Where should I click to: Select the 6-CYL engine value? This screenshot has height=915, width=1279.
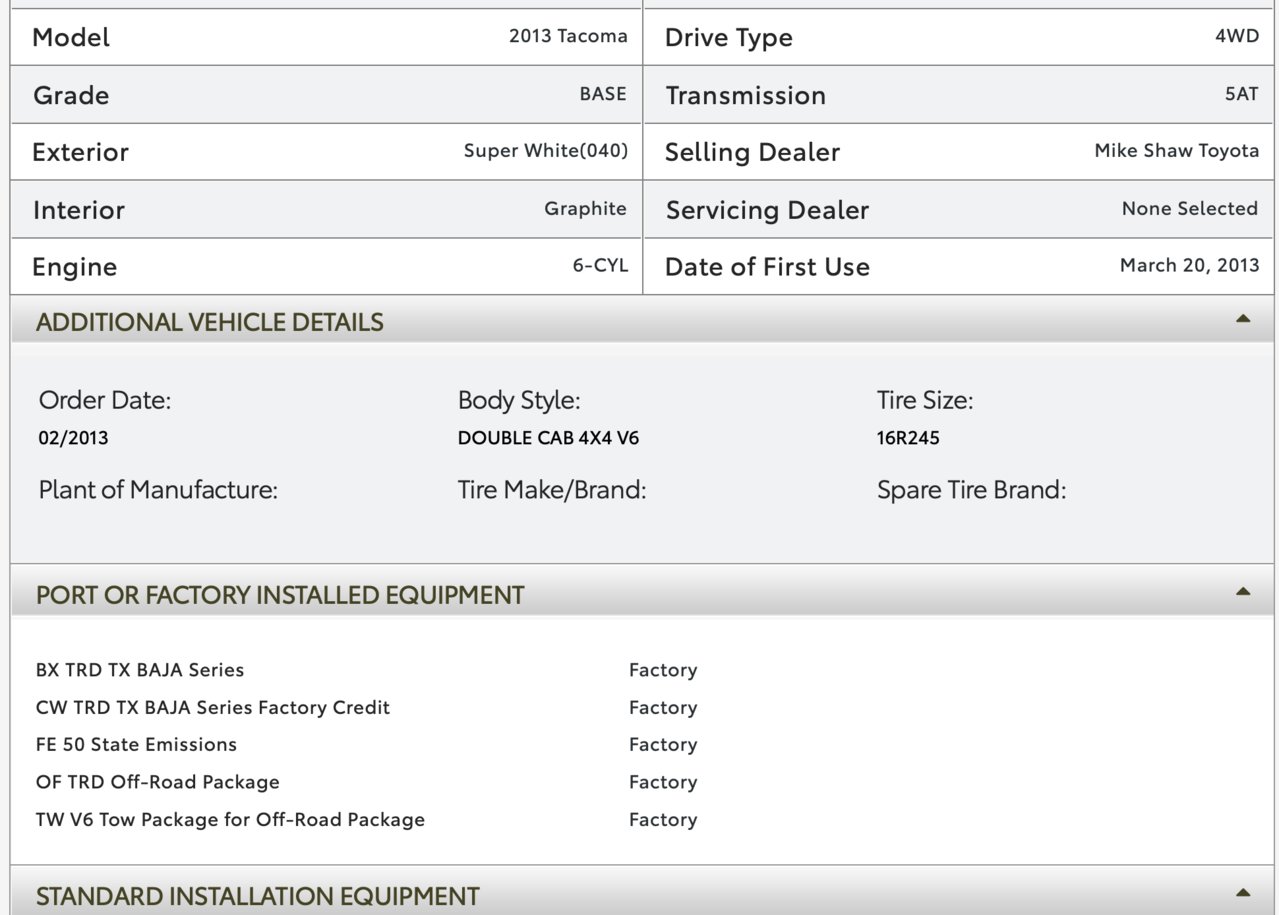tap(600, 266)
